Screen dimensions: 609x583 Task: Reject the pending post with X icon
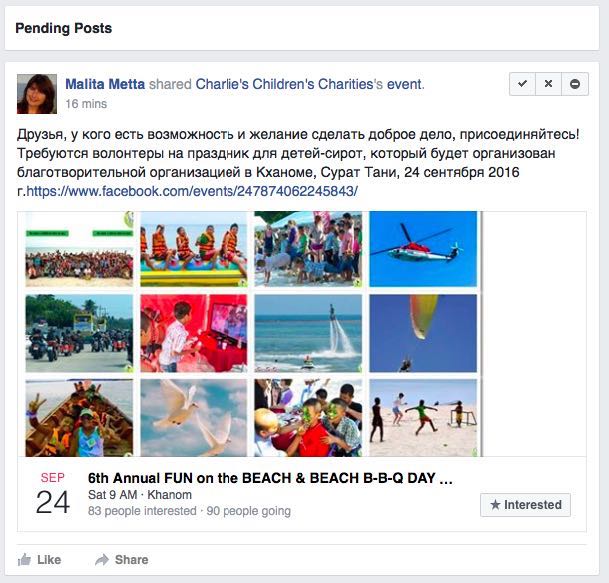548,84
